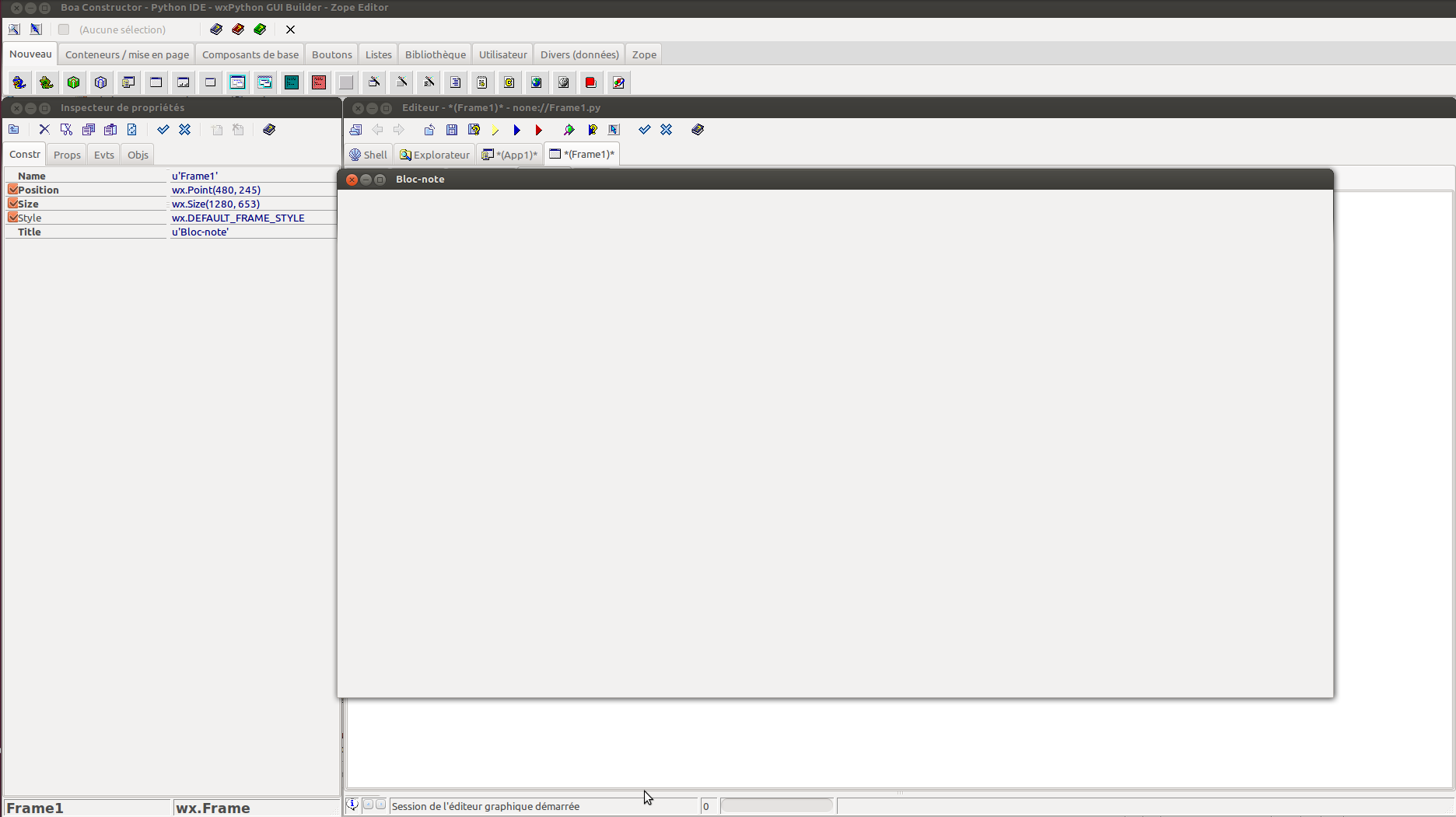The height and width of the screenshot is (817, 1456).
Task: Click the blue run application arrow
Action: pos(516,130)
